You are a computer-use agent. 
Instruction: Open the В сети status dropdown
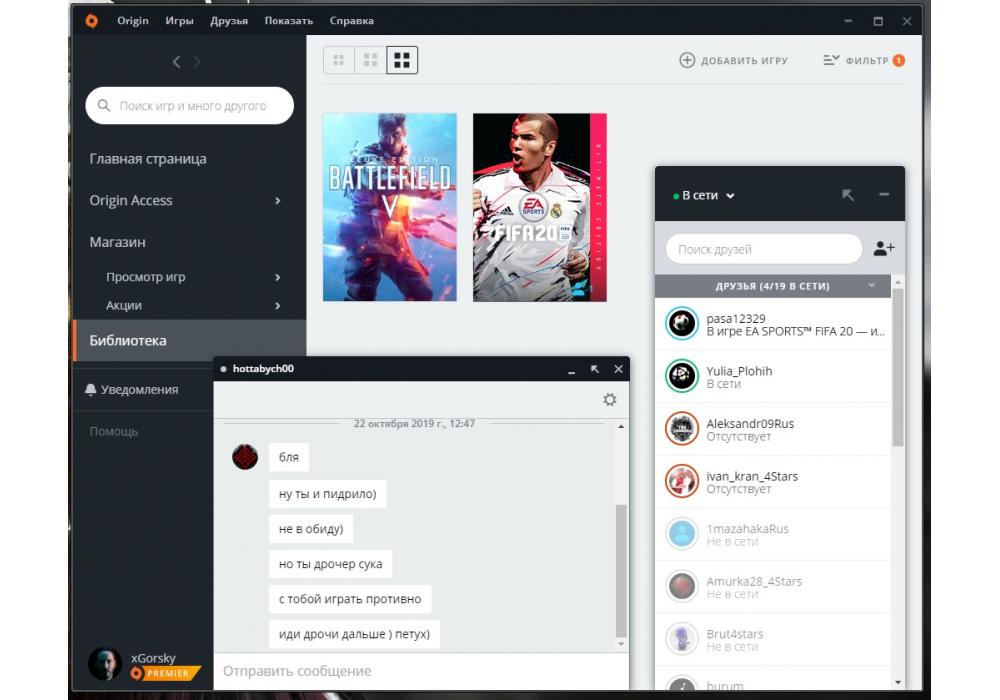pos(704,196)
